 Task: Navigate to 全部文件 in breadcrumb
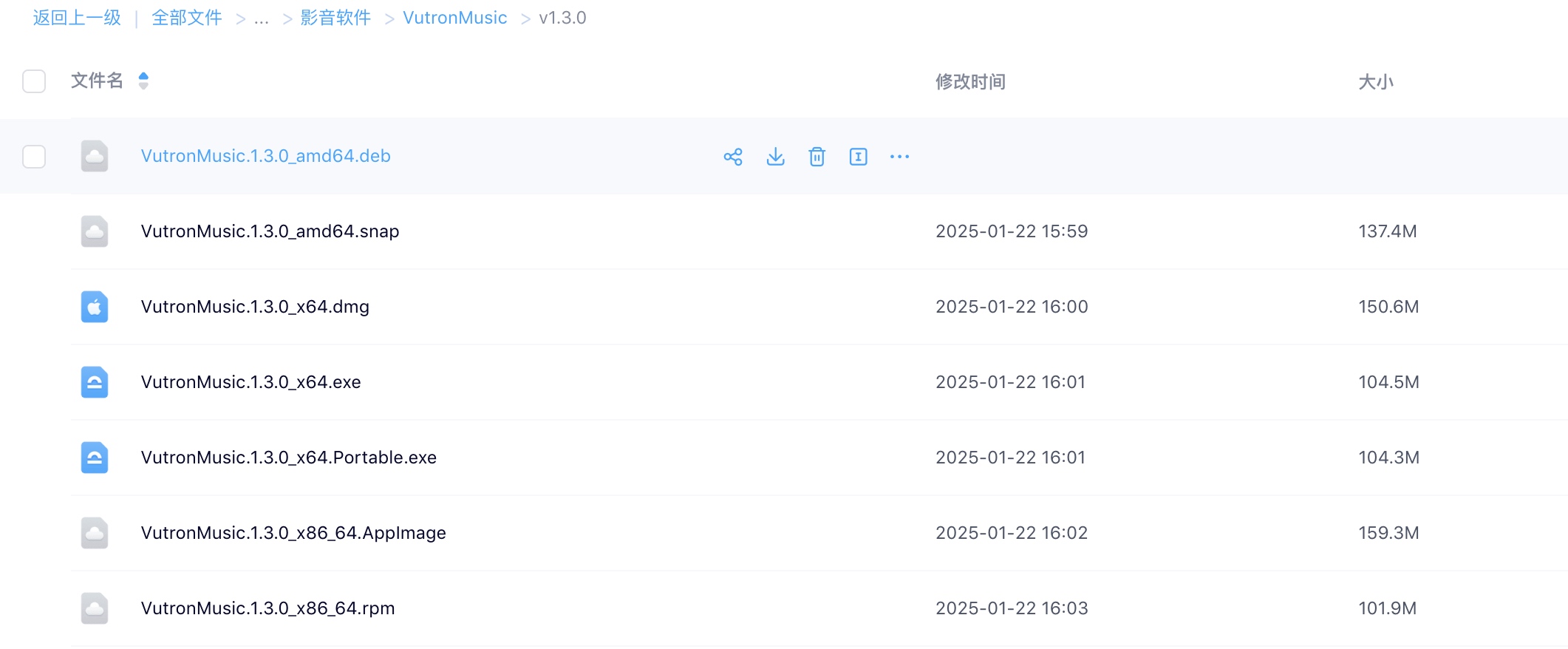pos(187,18)
